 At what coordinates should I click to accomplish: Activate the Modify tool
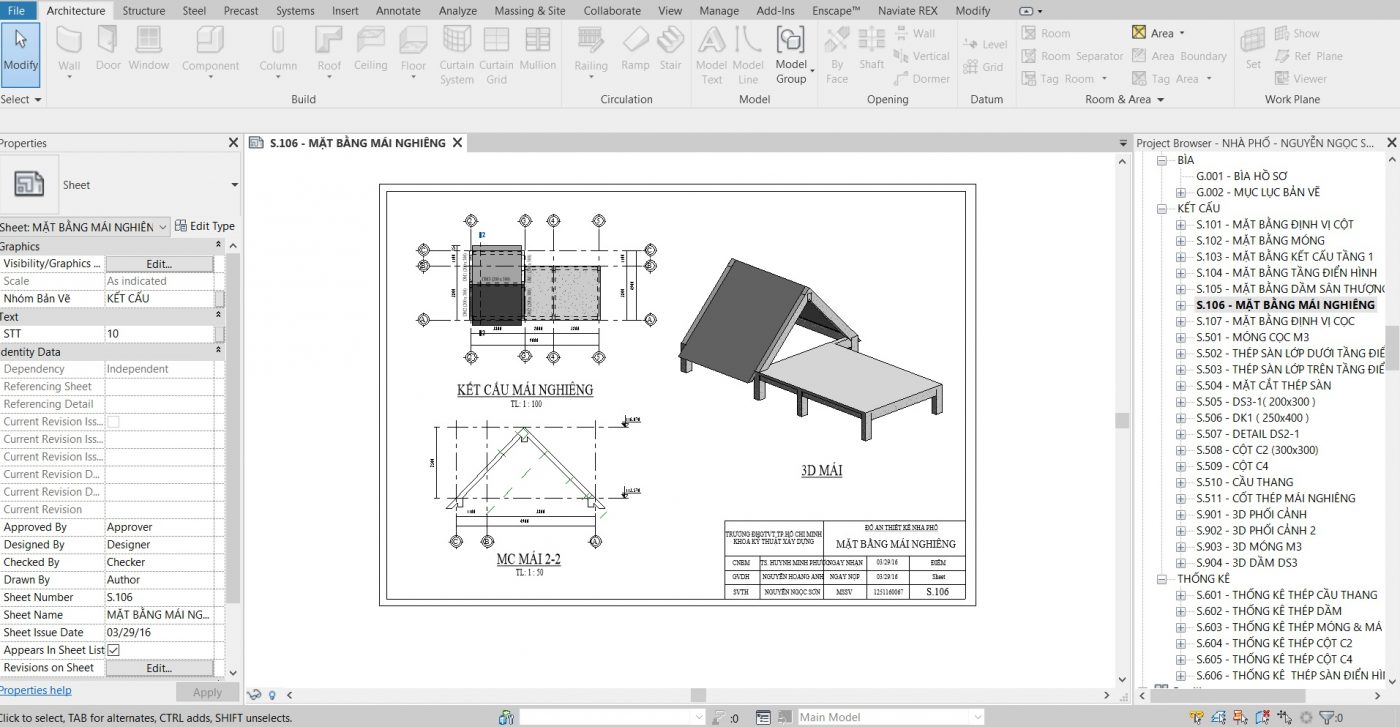click(20, 49)
